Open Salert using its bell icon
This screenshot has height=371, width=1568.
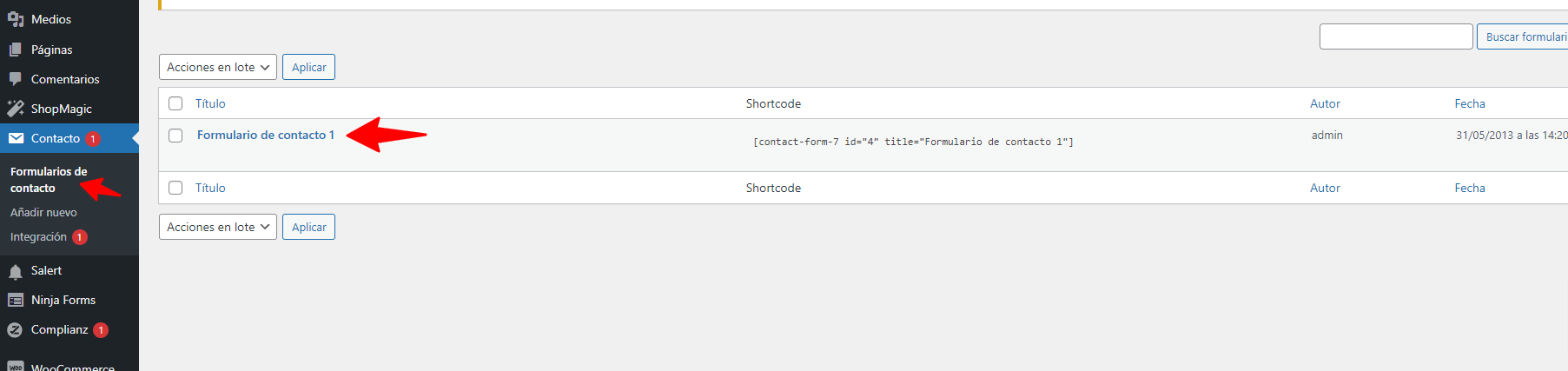16,271
